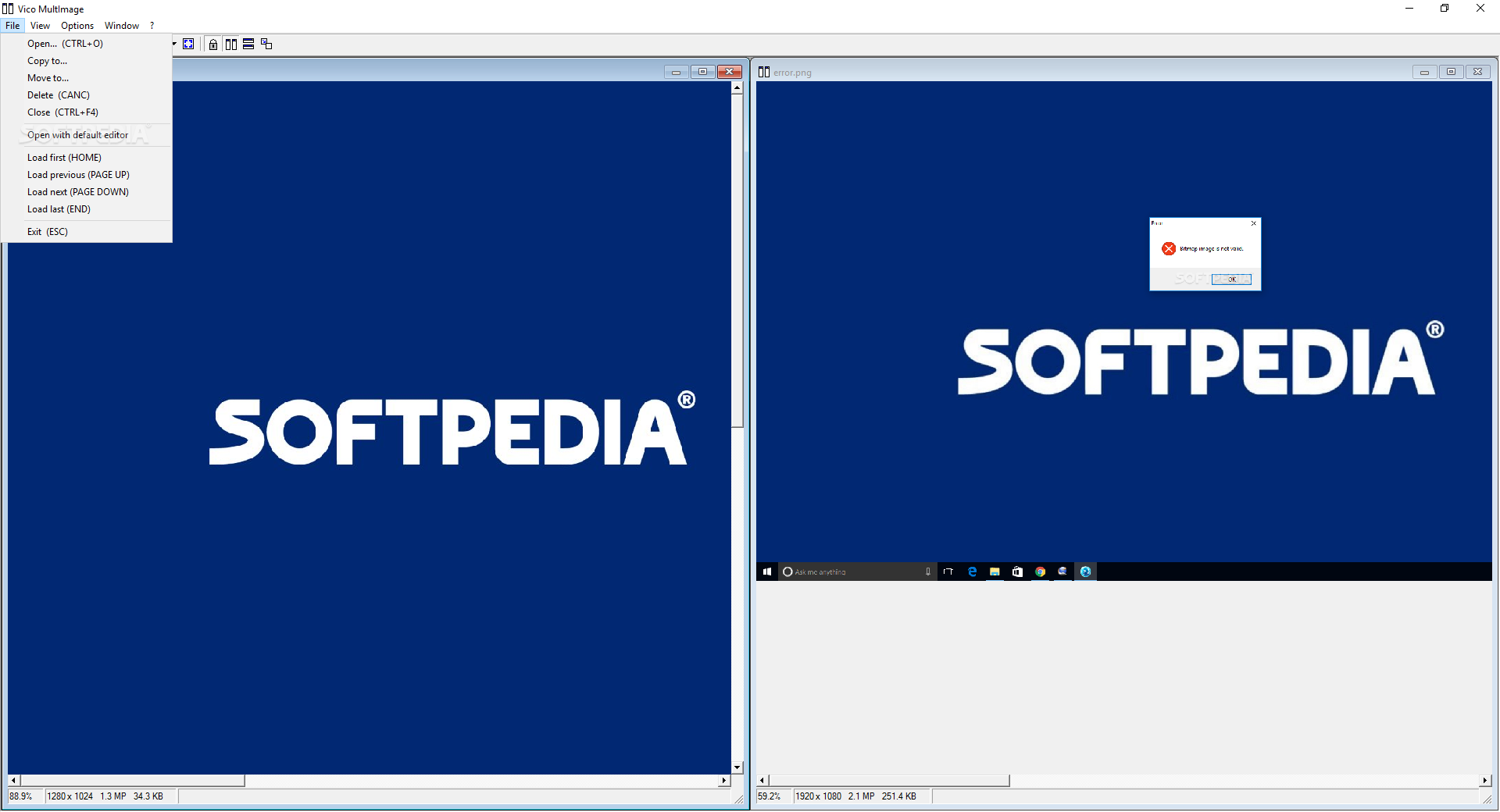This screenshot has height=812, width=1500.
Task: Click left window horizontal scrollbar left arrow
Action: tap(13, 781)
